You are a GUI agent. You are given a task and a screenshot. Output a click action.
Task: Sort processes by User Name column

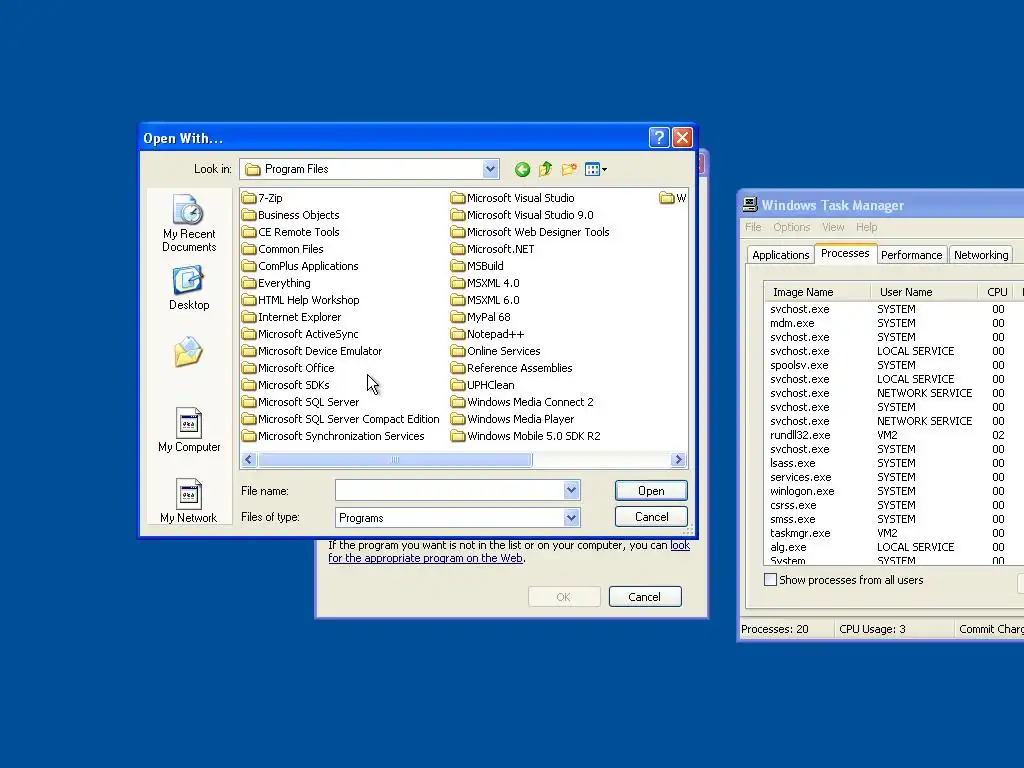(924, 292)
